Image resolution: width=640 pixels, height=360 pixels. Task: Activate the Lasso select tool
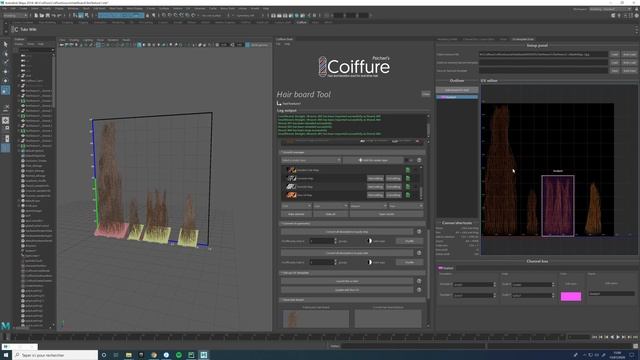pyautogui.click(x=5, y=53)
